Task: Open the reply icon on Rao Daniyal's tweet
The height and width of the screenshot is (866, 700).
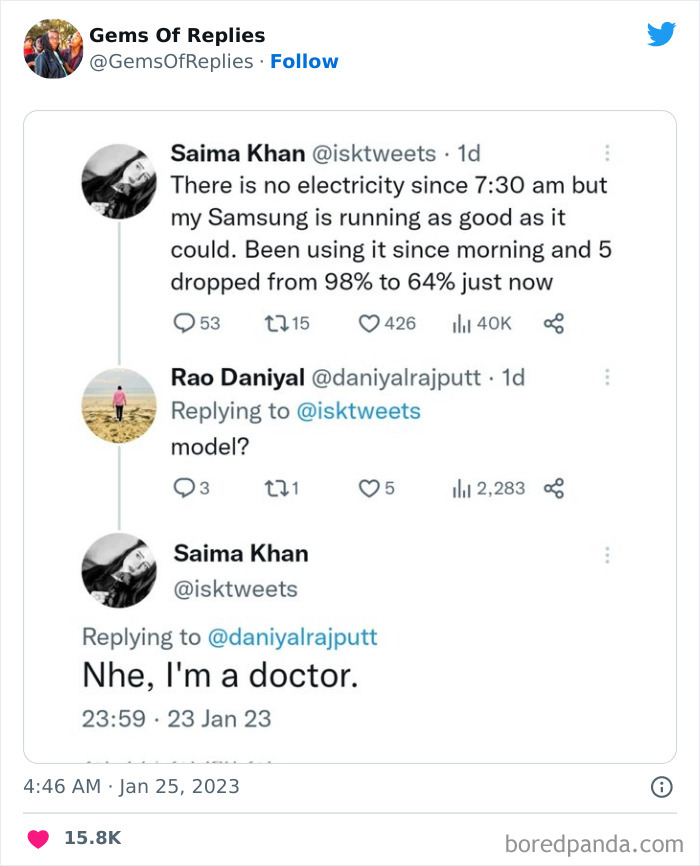Action: tap(183, 487)
